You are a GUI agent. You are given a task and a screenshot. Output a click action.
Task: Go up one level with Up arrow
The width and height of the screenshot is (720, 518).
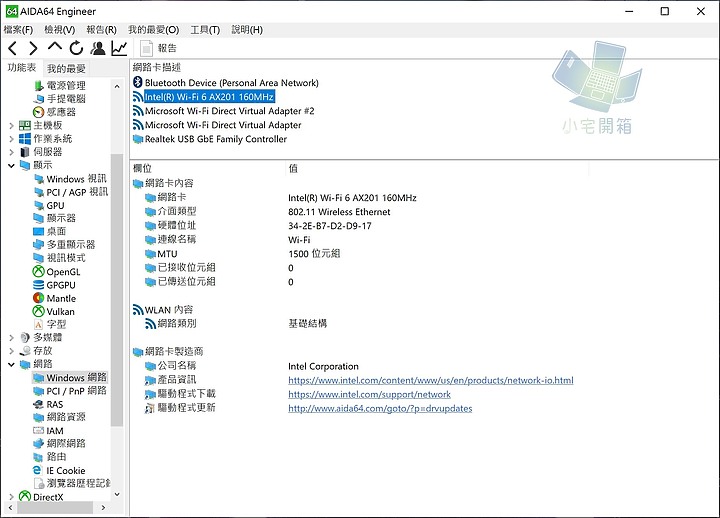pos(55,47)
